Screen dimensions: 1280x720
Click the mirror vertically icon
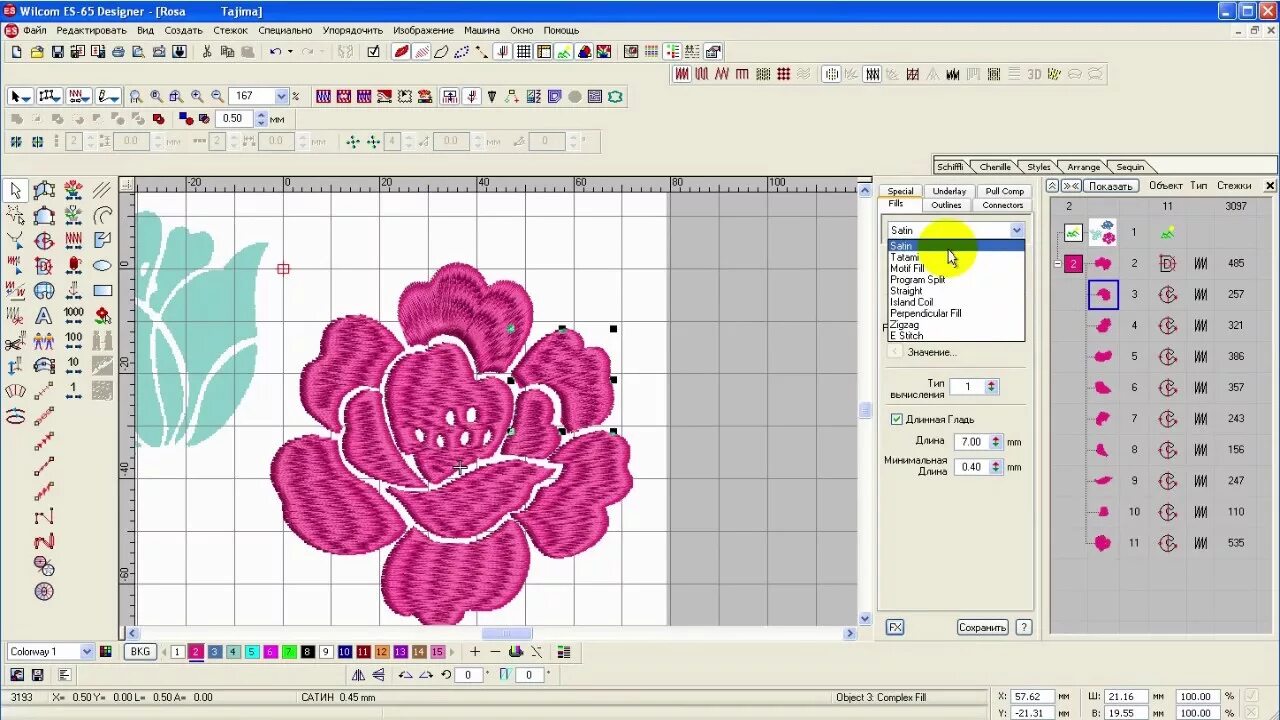[378, 675]
